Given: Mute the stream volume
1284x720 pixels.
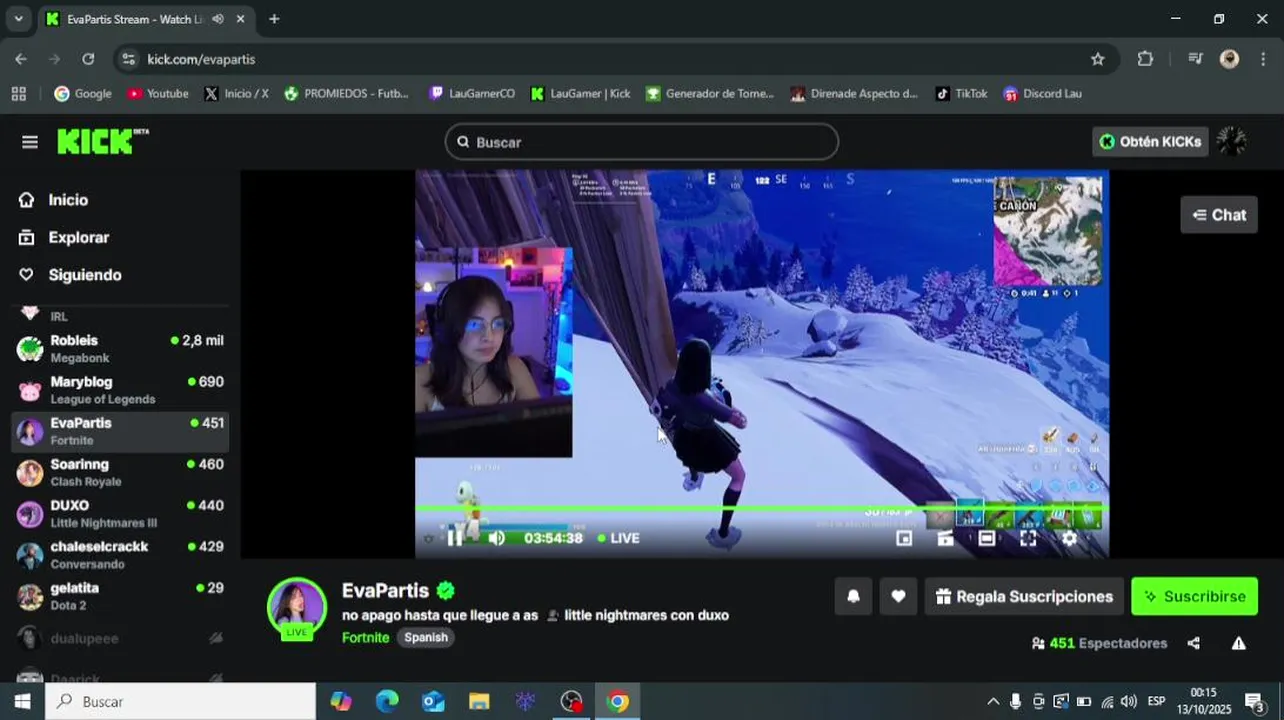Looking at the screenshot, I should [x=496, y=538].
